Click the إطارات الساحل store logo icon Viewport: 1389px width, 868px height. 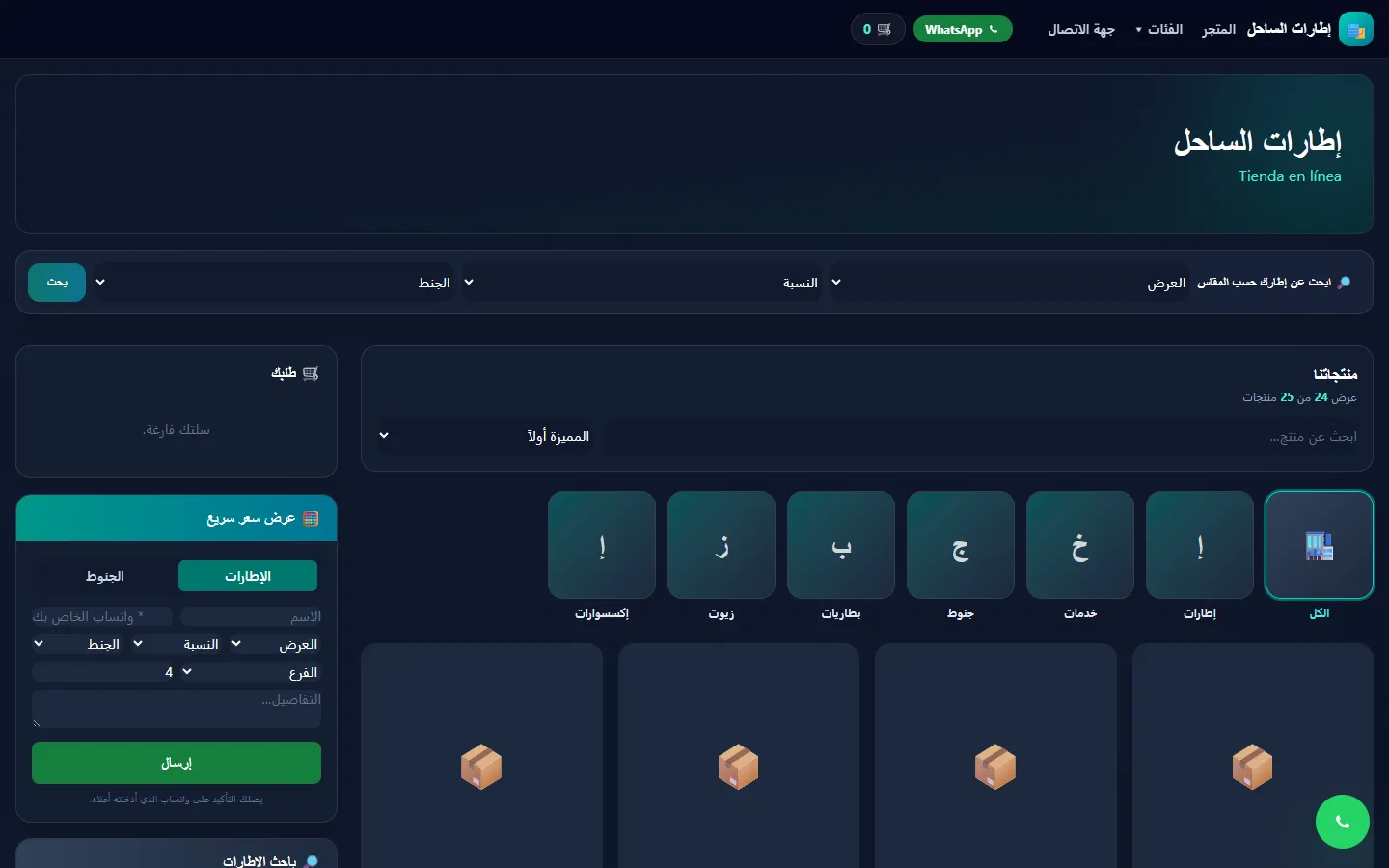tap(1355, 29)
